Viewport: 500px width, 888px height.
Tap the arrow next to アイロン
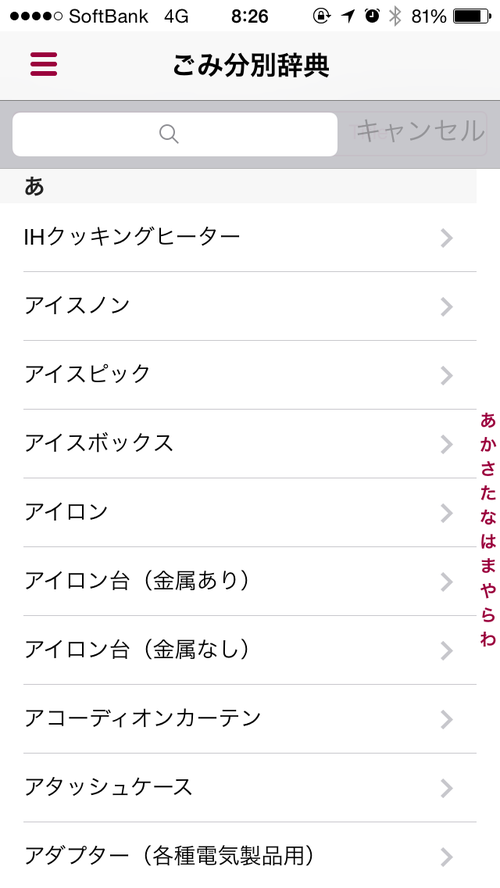coord(447,513)
